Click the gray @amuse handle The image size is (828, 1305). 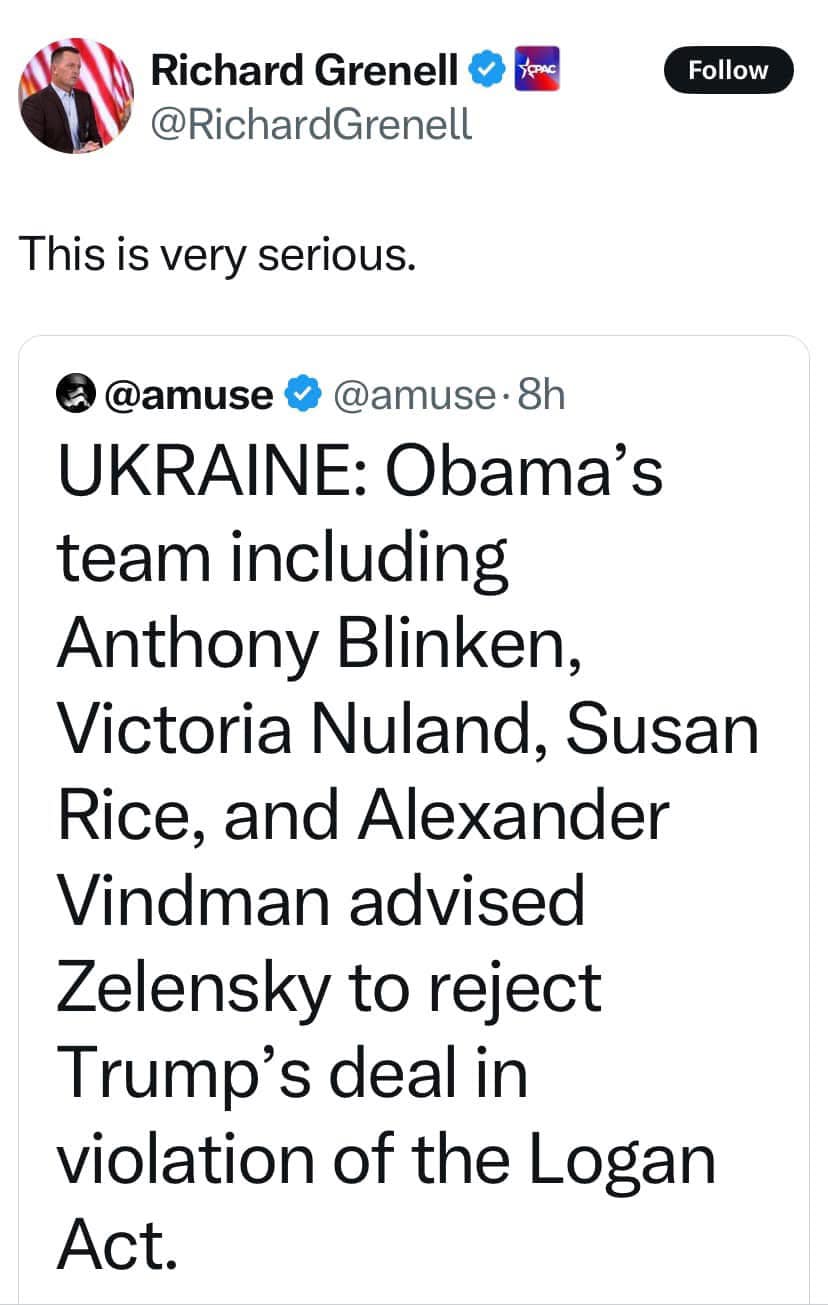click(x=411, y=395)
